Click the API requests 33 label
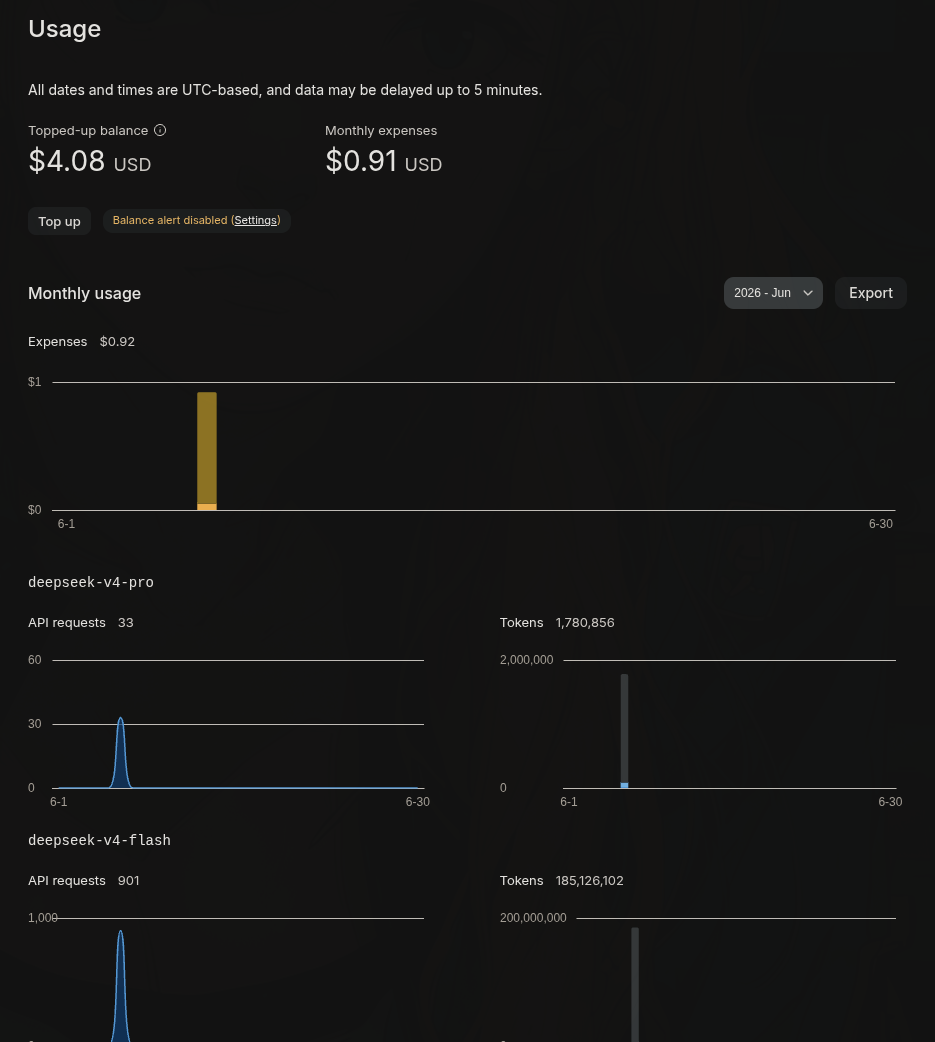 pos(80,623)
